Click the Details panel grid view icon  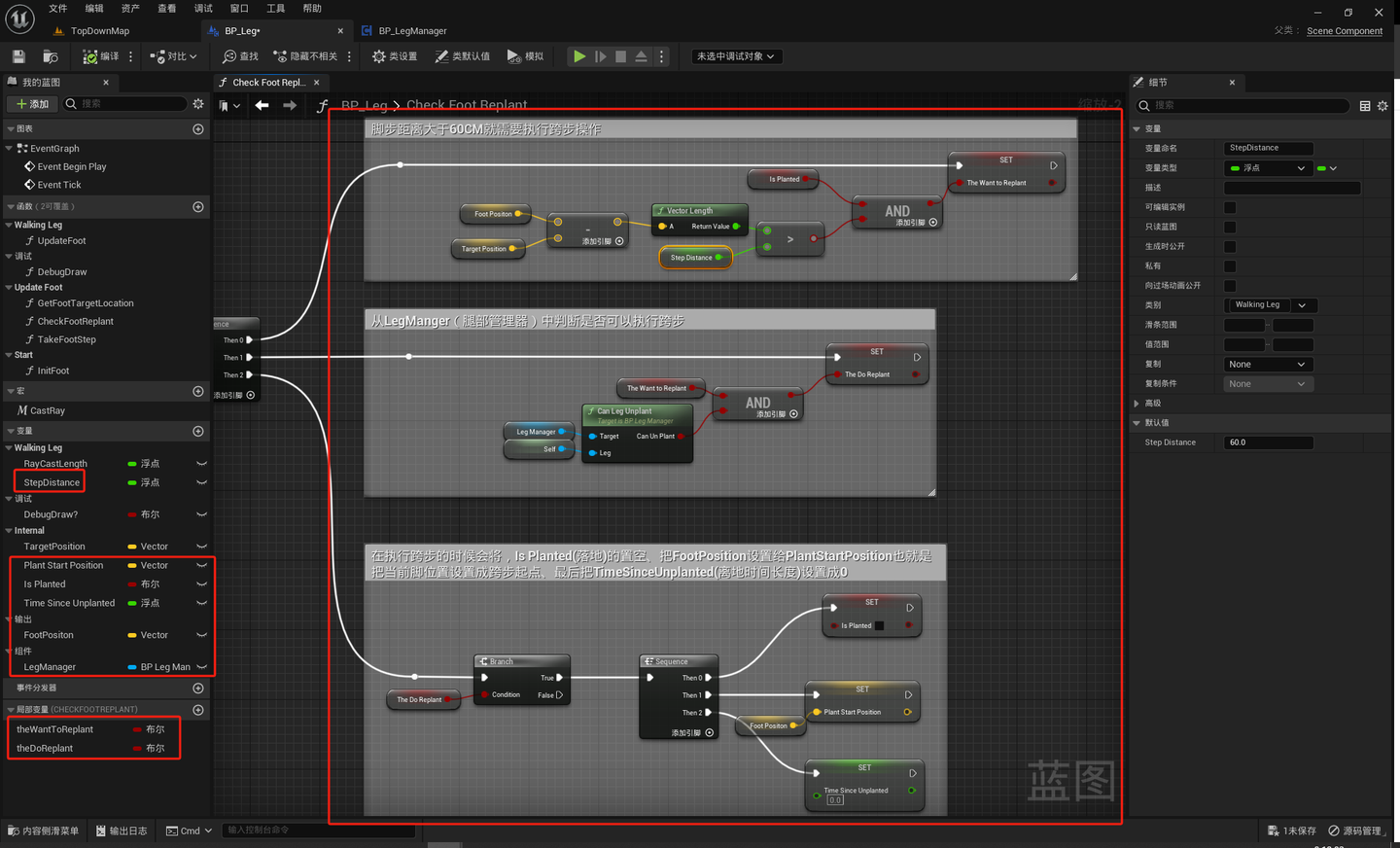[x=1365, y=105]
